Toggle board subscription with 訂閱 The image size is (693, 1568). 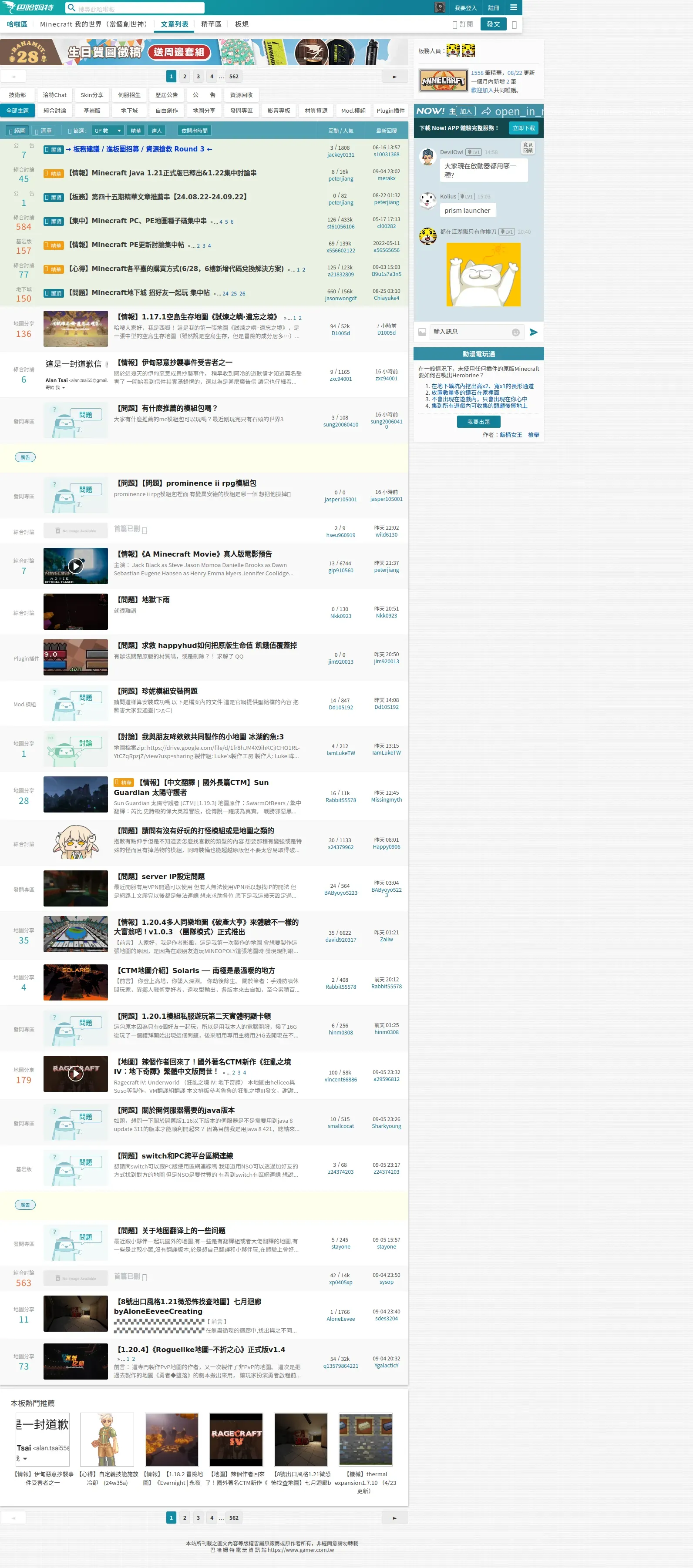[x=463, y=24]
